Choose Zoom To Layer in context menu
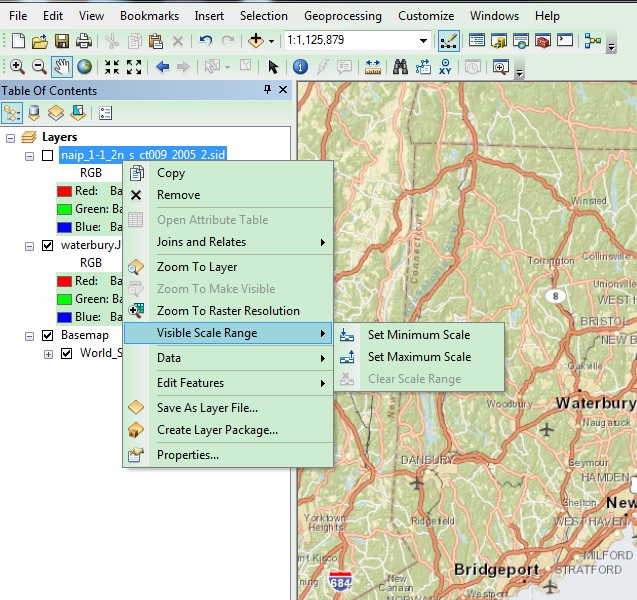The height and width of the screenshot is (600, 637). 228,267
